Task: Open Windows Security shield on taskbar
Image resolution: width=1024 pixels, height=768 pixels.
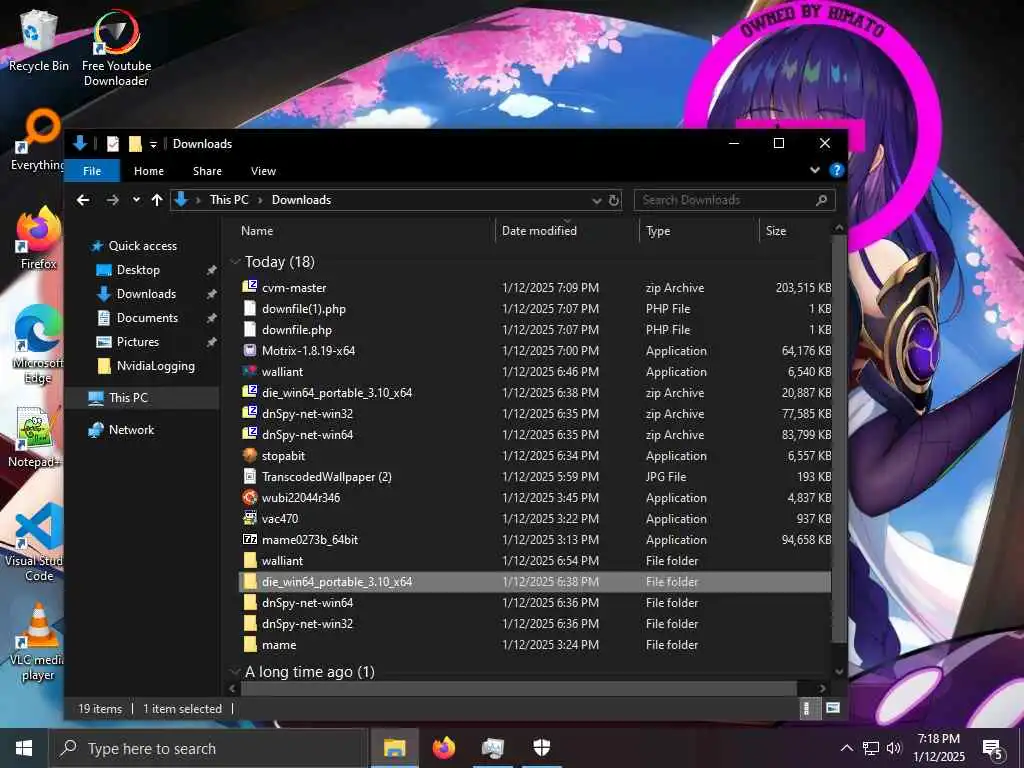Action: pos(542,748)
